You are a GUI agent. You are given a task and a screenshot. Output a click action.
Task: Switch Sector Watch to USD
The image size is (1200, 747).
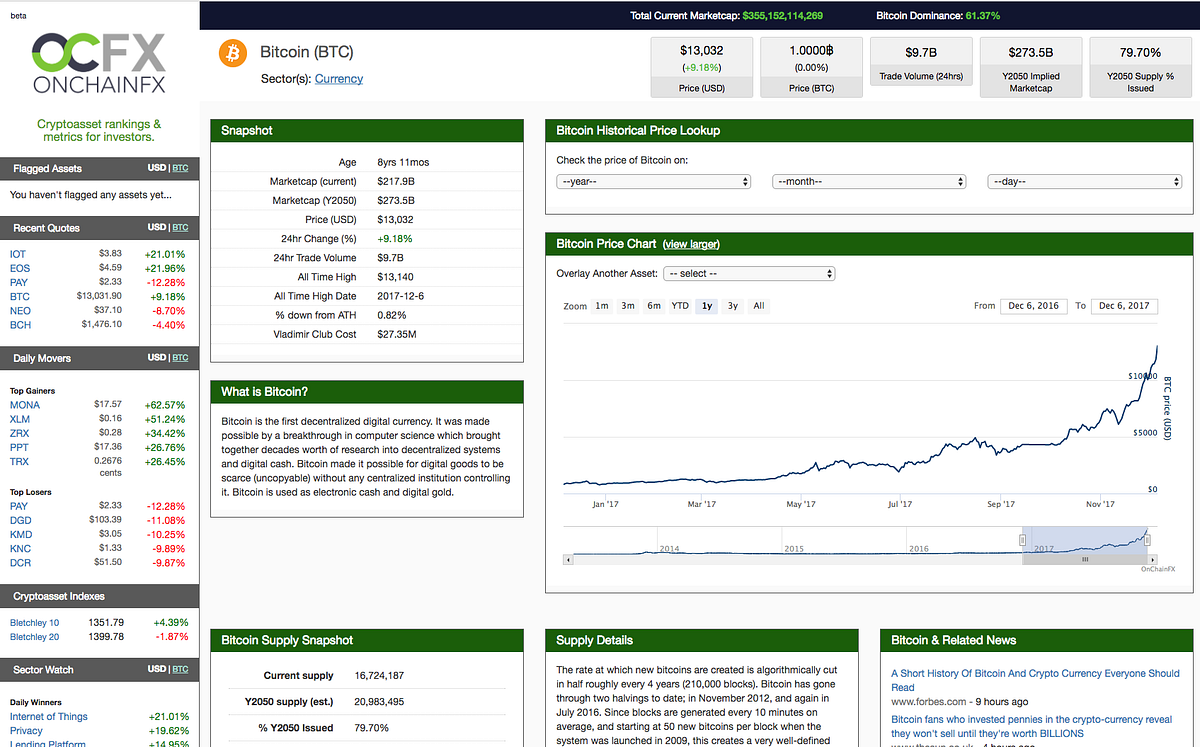[156, 669]
